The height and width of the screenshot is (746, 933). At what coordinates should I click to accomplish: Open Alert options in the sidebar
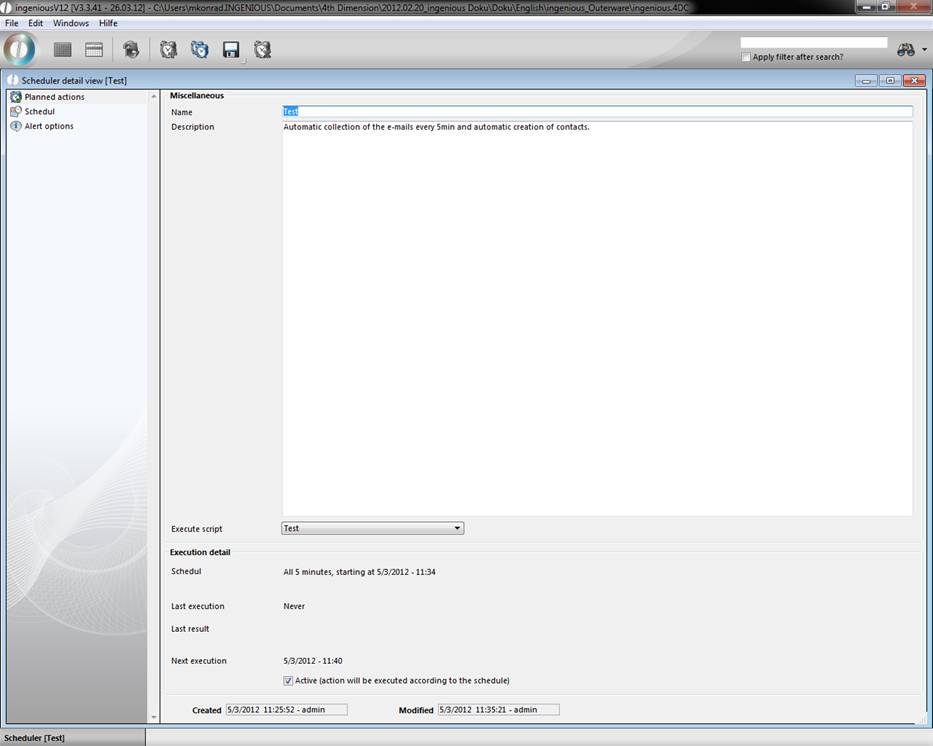(x=48, y=126)
